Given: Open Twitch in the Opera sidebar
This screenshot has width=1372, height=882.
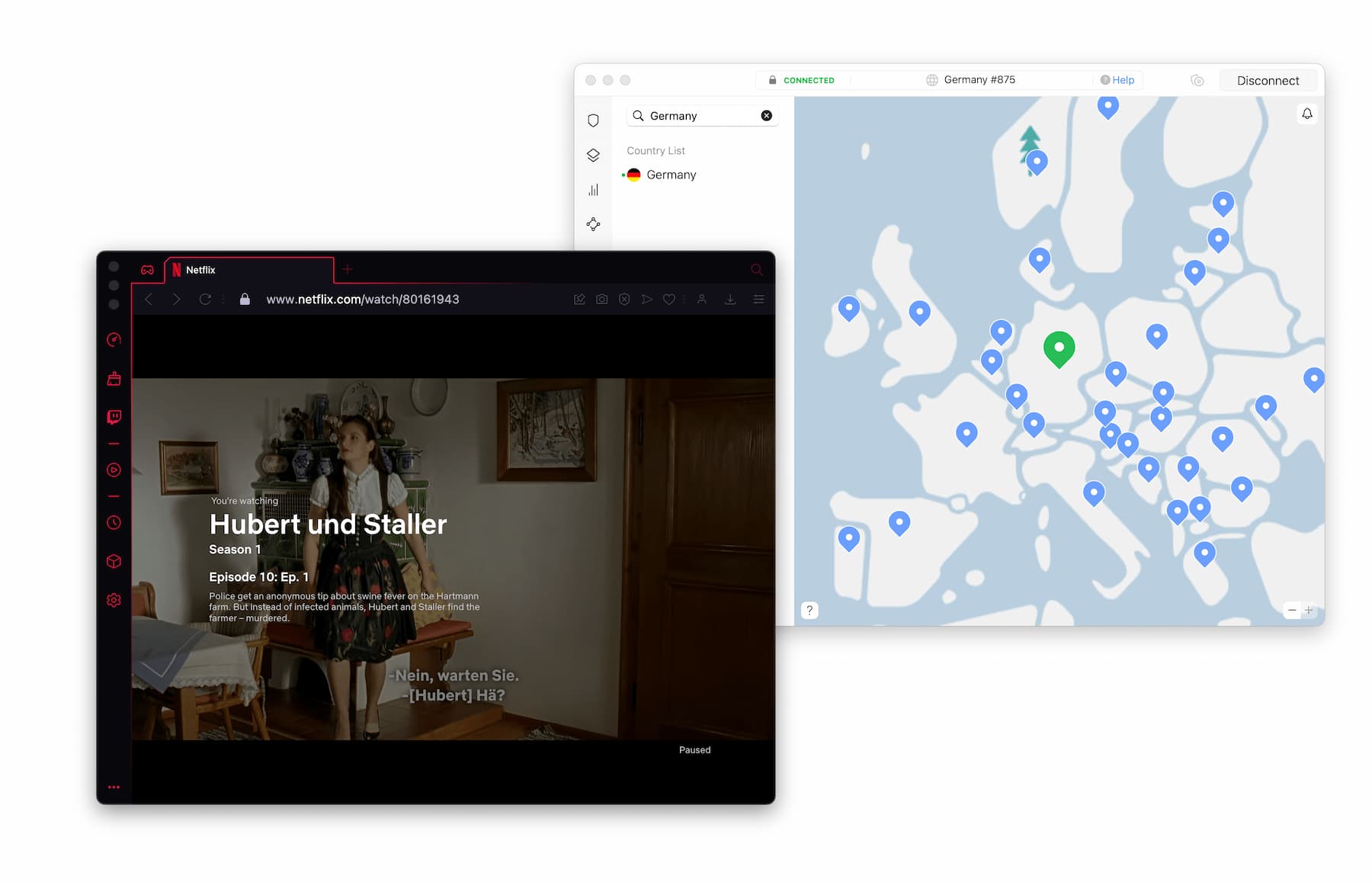Looking at the screenshot, I should 114,417.
